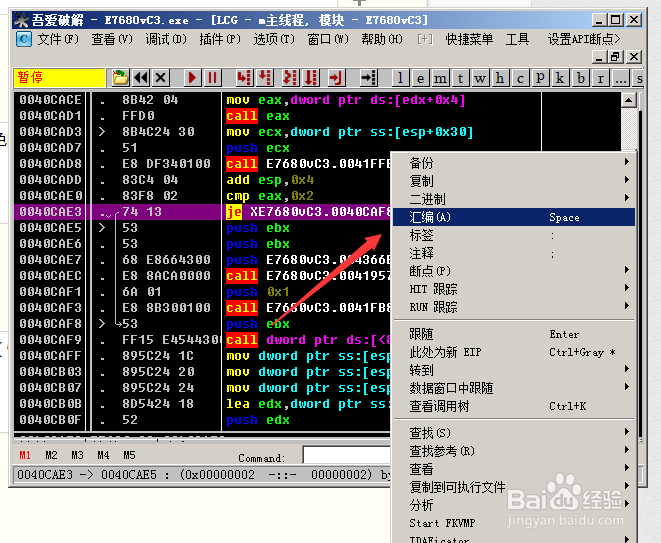
Task: Choose 跟随 context menu entry
Action: (x=514, y=334)
